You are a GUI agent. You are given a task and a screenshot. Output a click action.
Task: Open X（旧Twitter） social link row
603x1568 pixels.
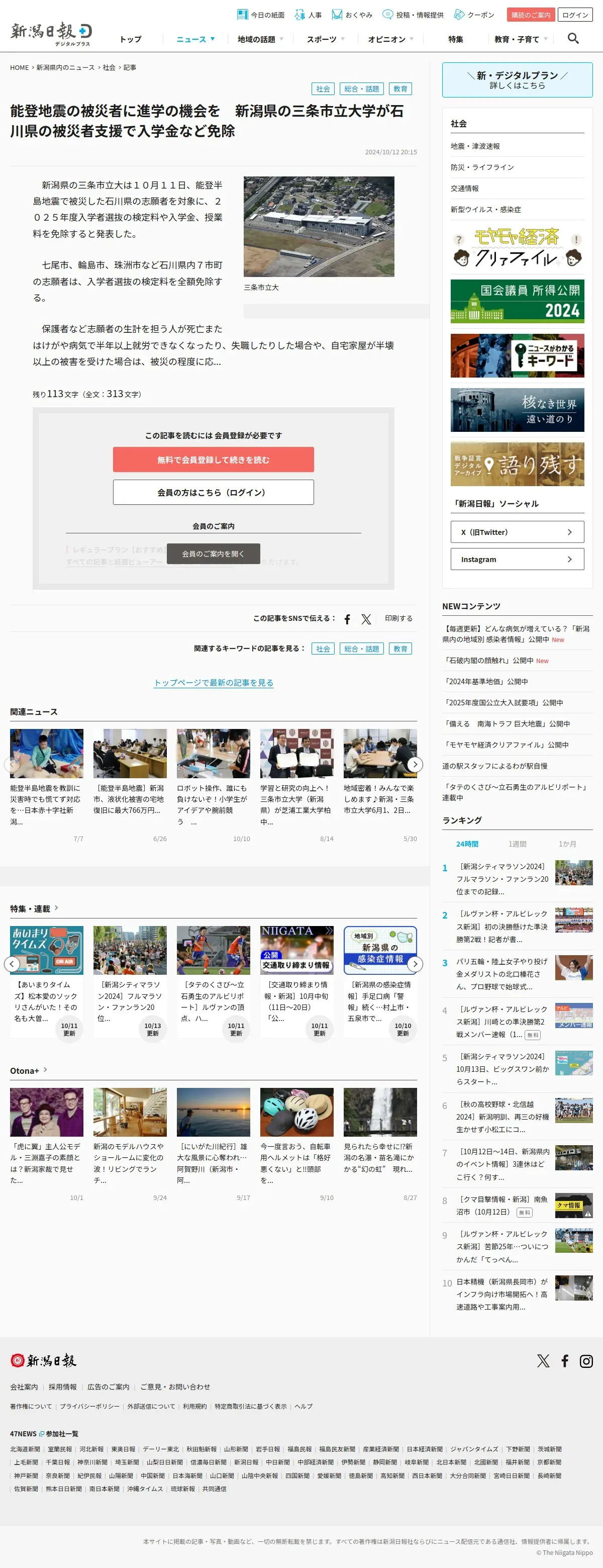517,532
